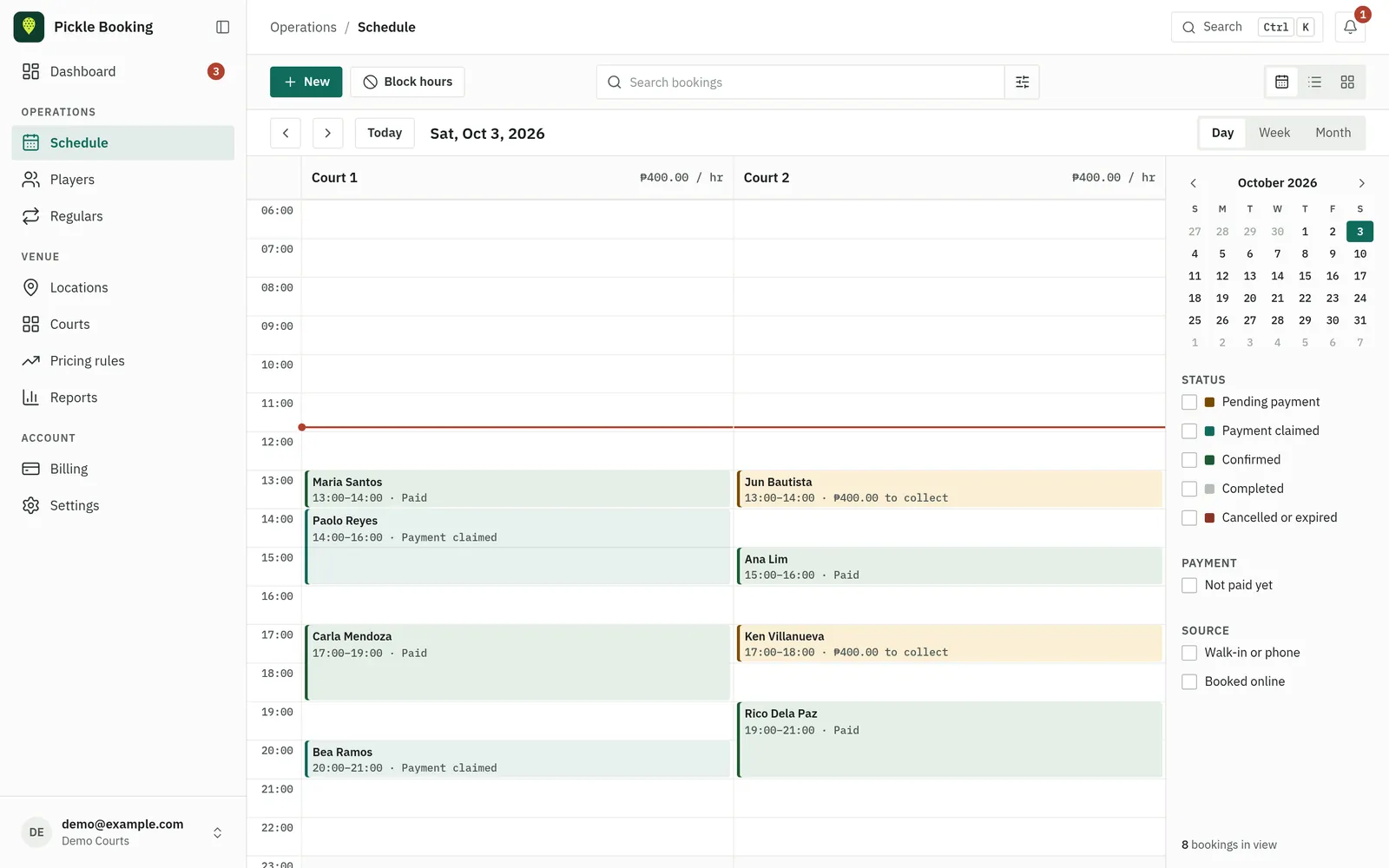Switch to Week view tab

[1274, 133]
